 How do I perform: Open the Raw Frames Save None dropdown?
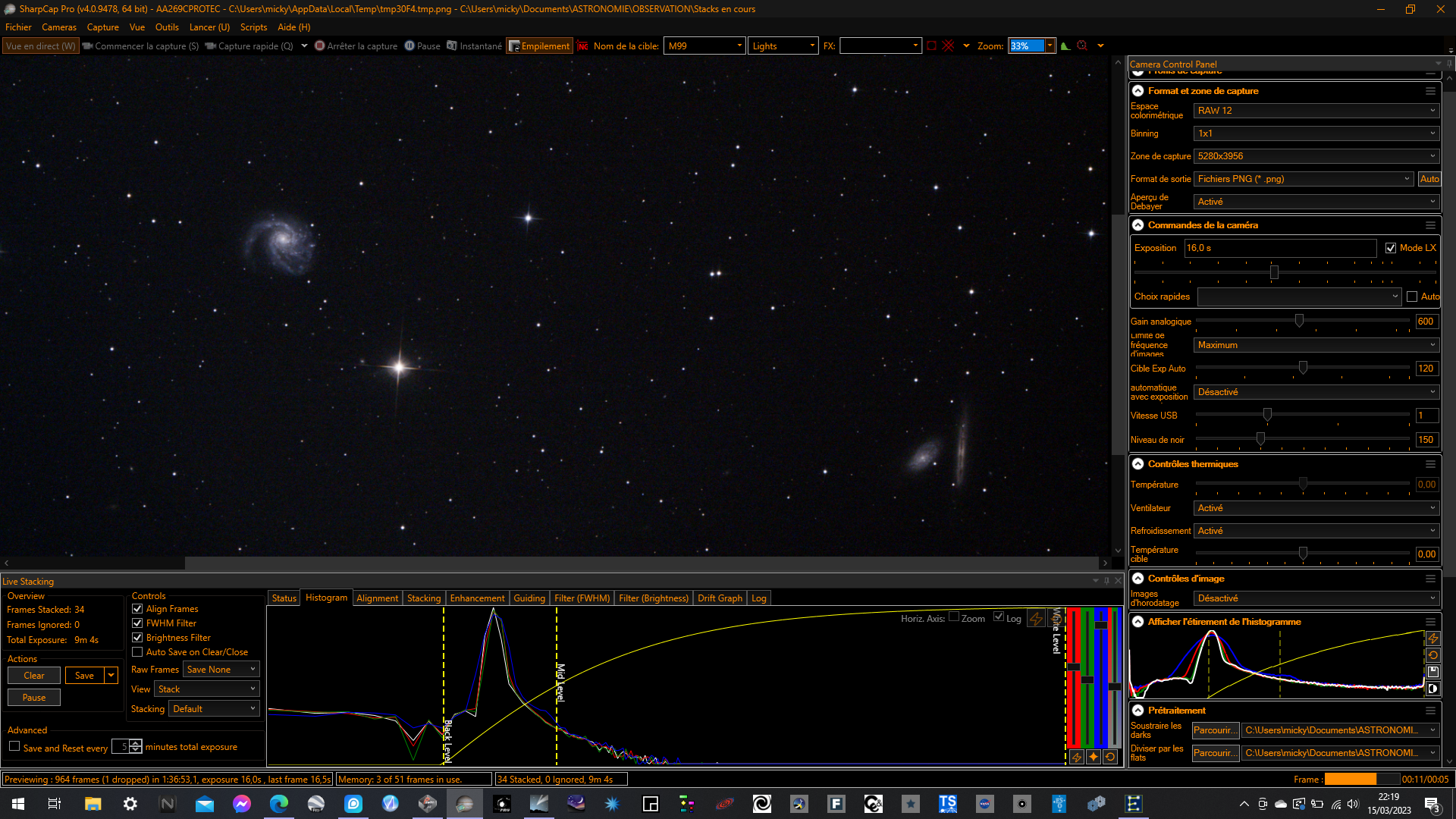coord(221,670)
